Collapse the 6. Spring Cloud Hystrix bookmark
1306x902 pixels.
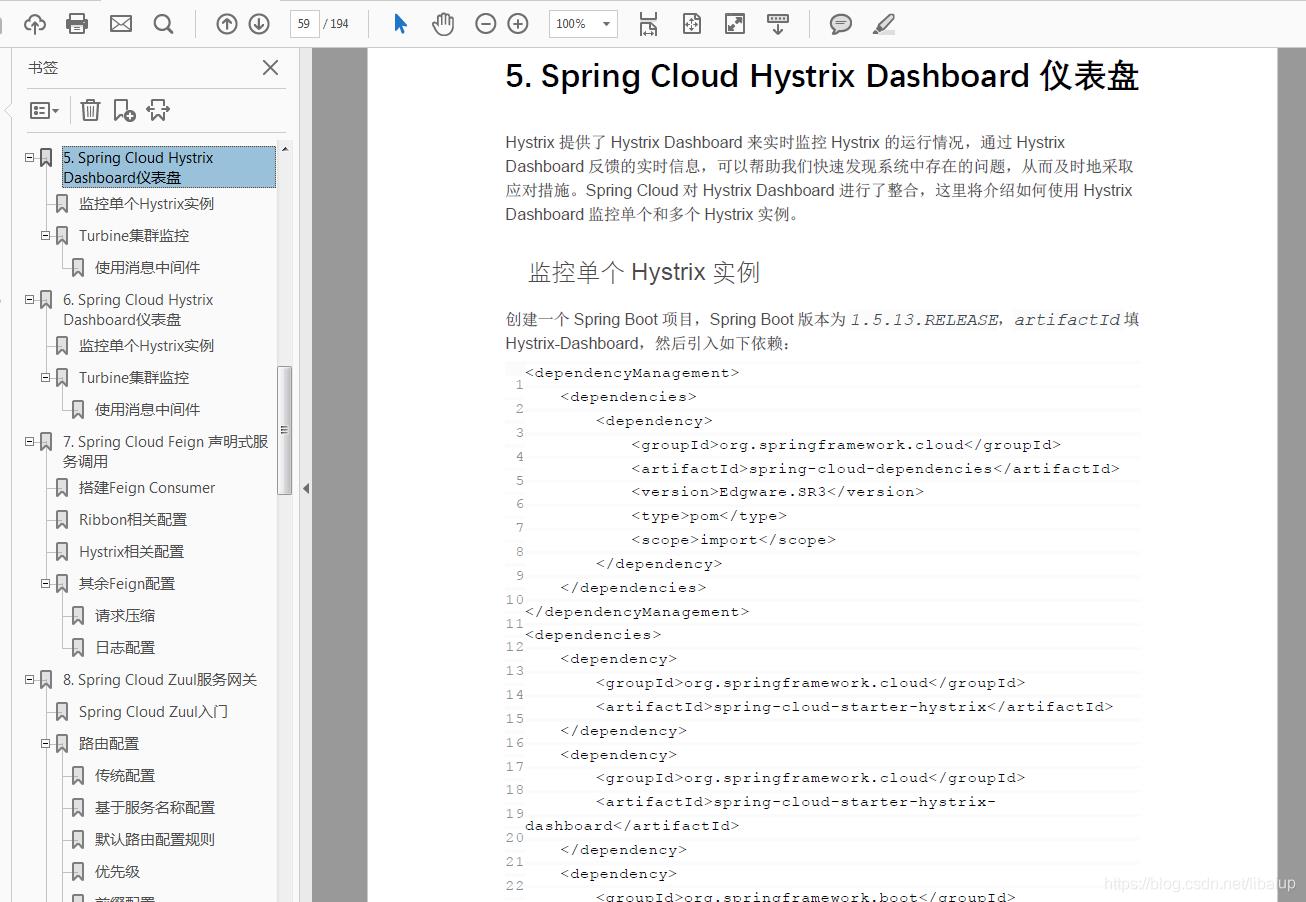(30, 299)
